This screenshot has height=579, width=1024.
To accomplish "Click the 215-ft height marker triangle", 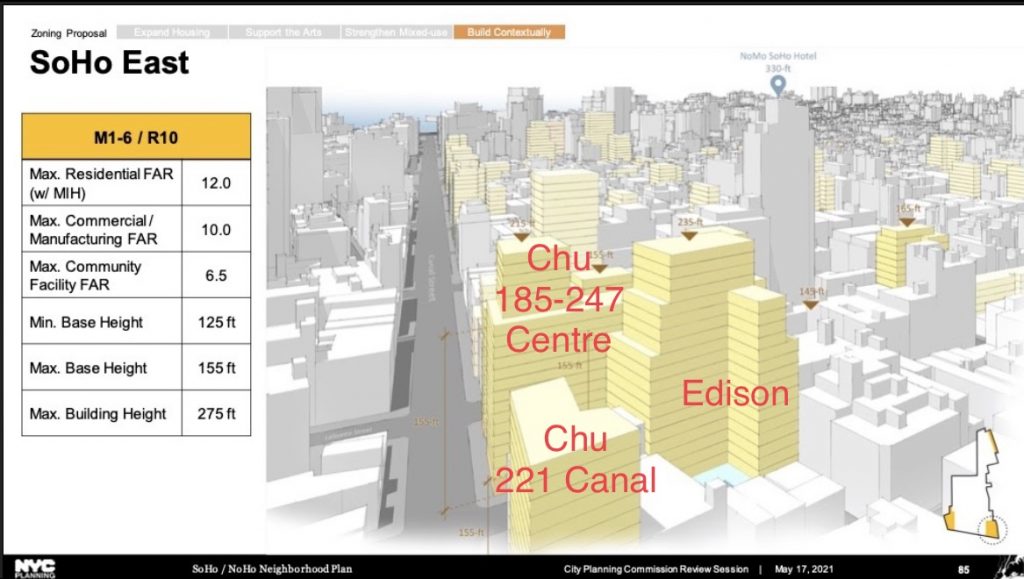I will [519, 237].
